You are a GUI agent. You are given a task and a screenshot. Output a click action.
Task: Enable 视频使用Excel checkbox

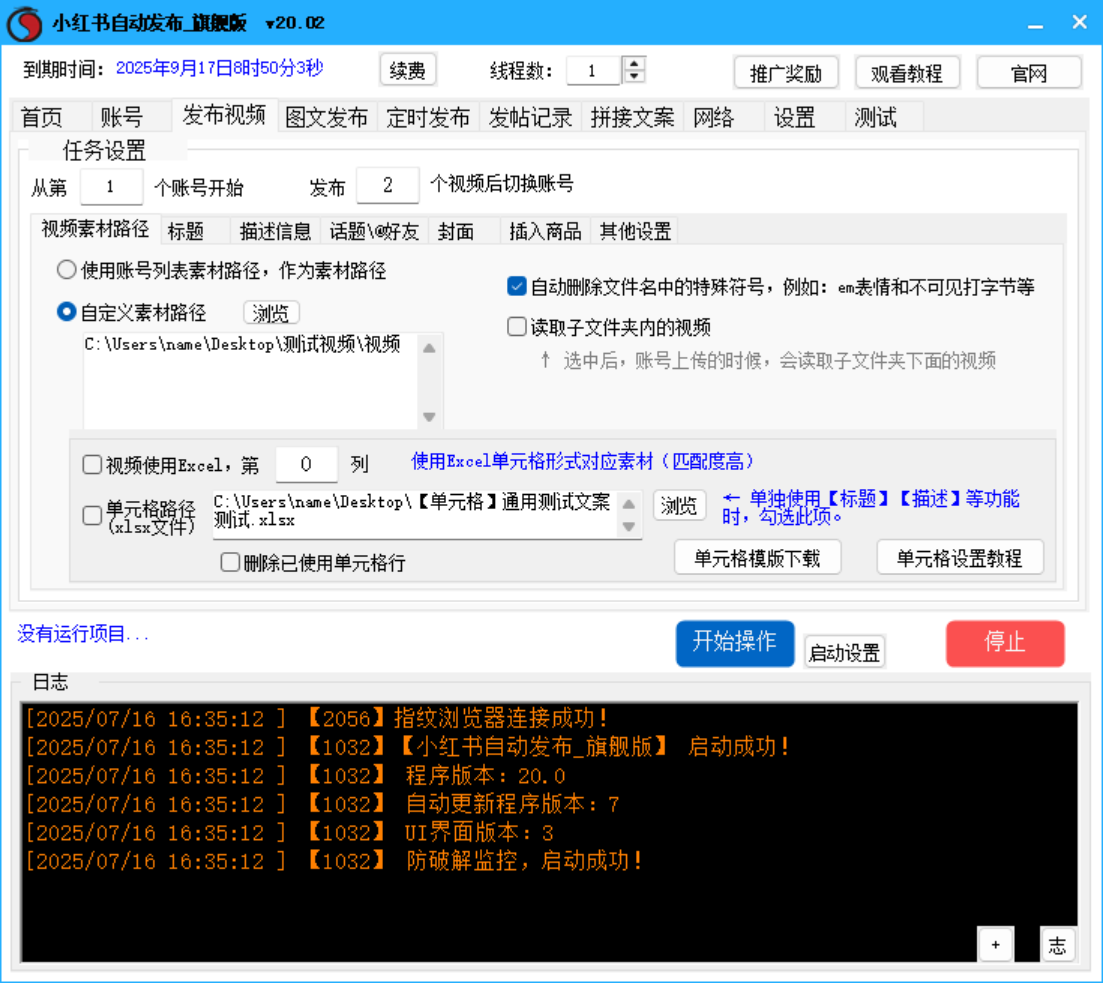92,464
